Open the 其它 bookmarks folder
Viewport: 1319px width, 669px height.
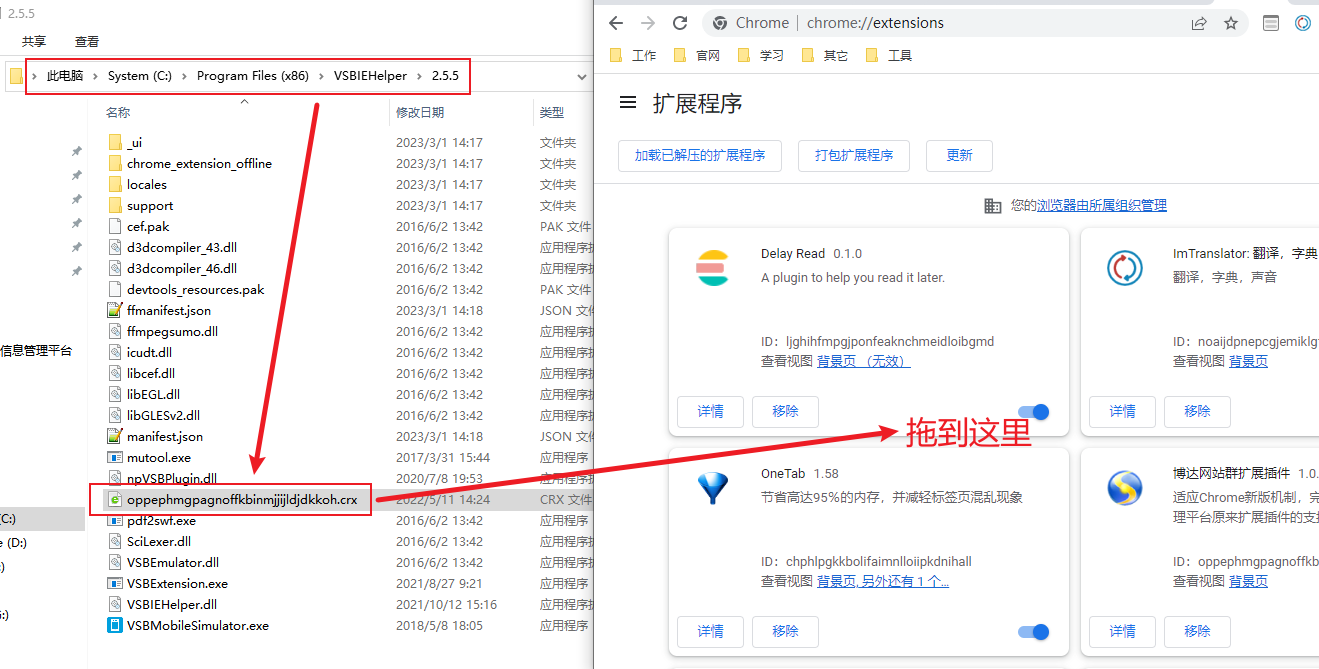(x=826, y=56)
